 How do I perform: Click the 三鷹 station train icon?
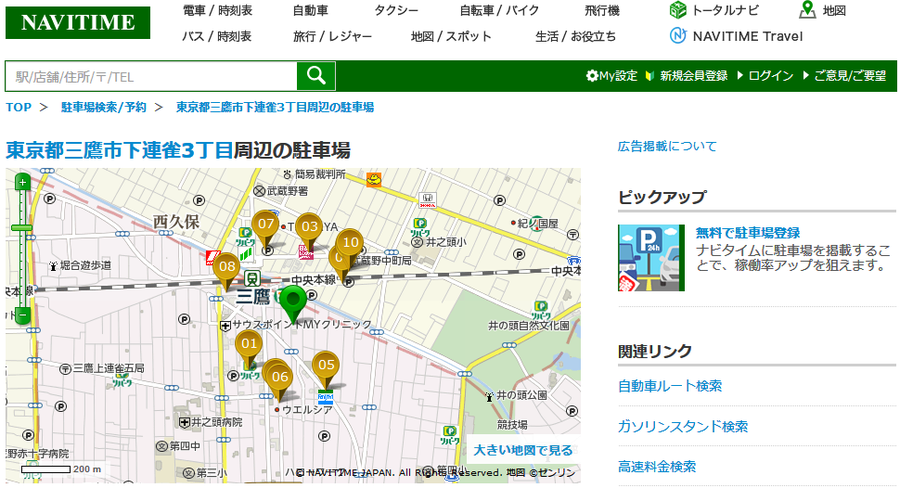click(251, 279)
